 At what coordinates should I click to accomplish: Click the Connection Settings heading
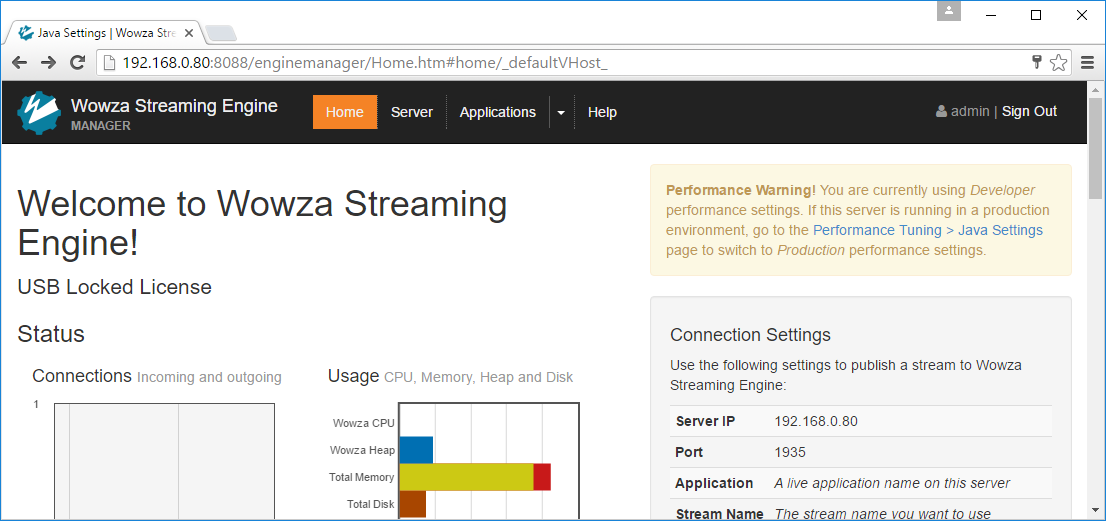[750, 334]
